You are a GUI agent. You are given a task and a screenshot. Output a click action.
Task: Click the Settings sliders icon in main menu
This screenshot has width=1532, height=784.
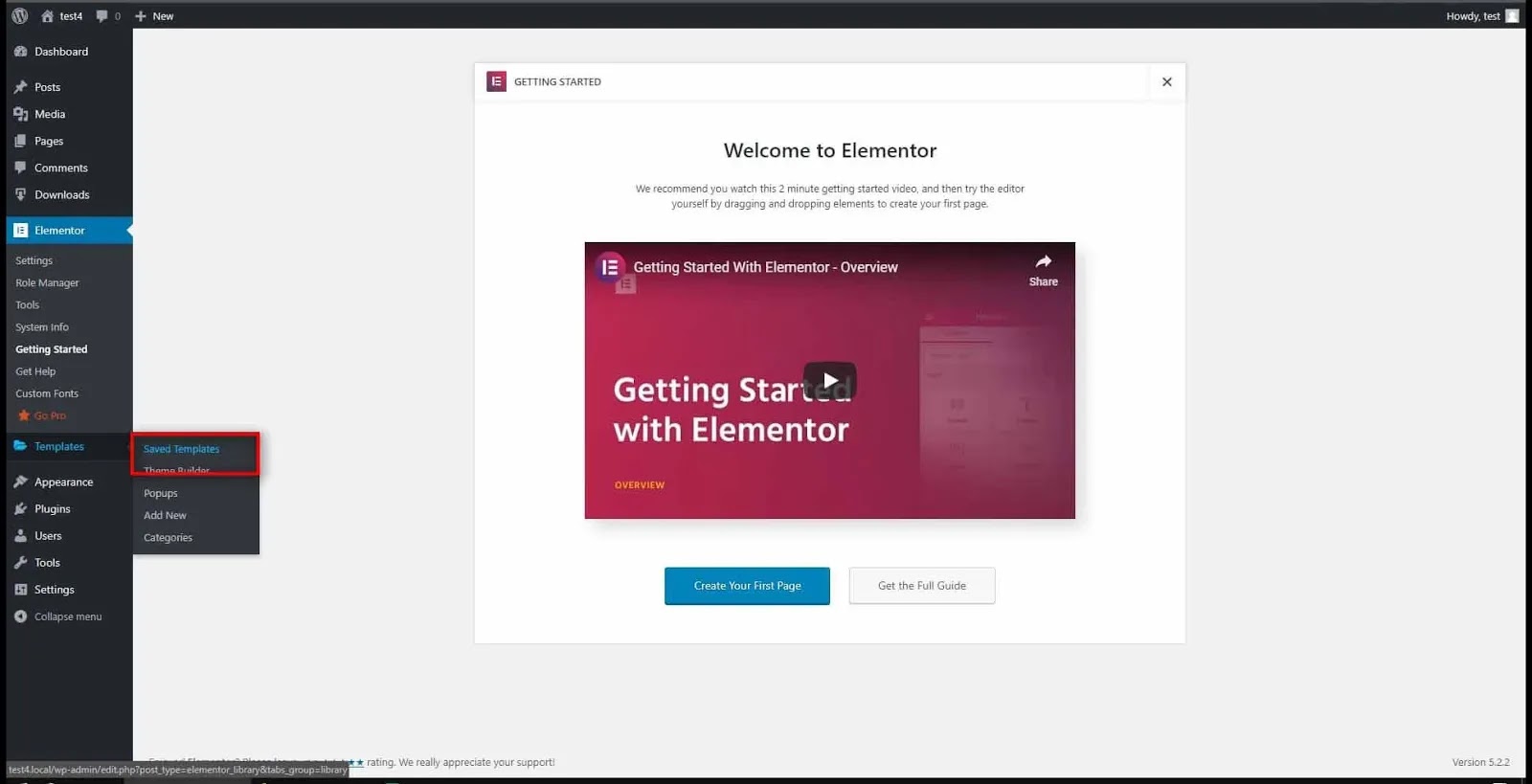(x=20, y=590)
